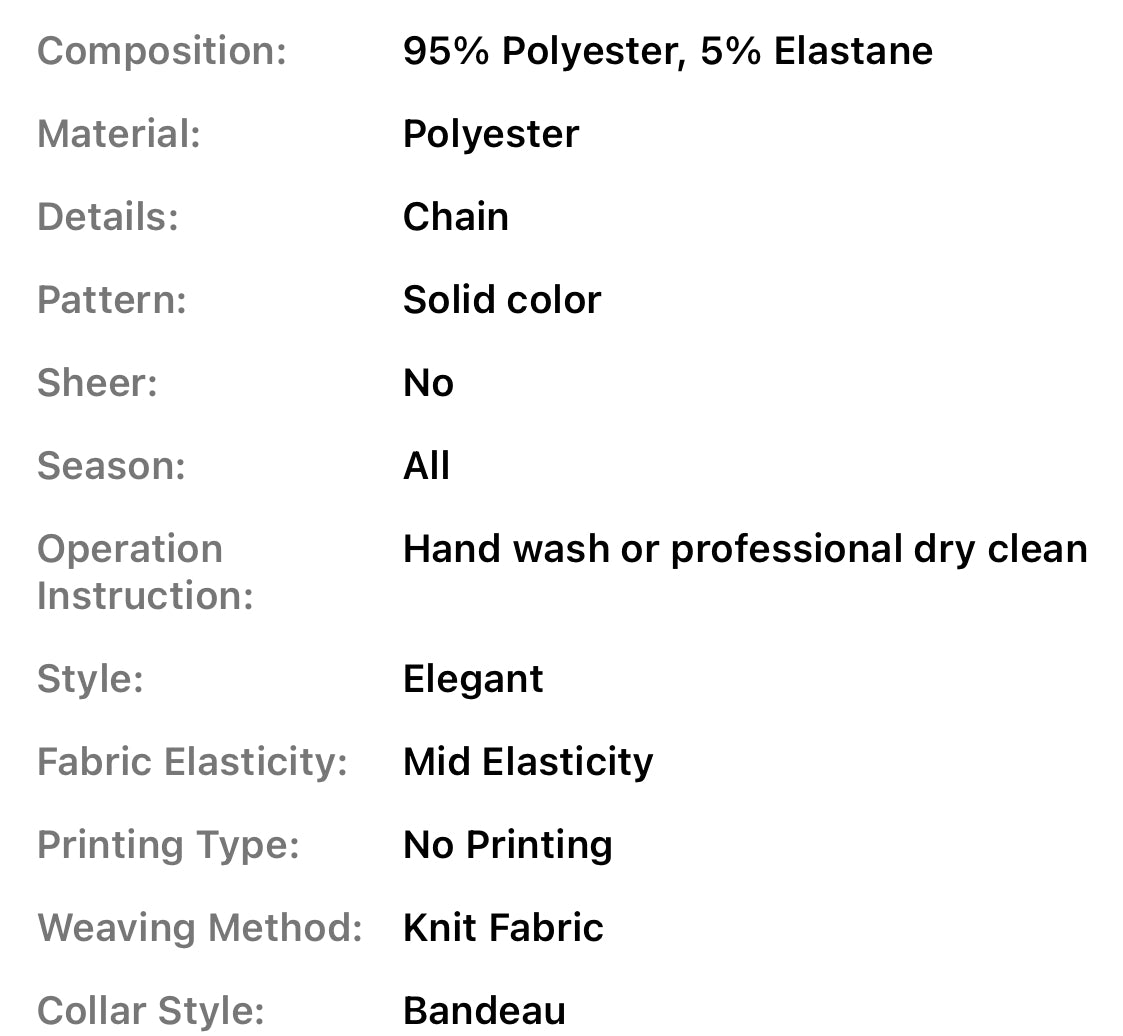Click the Collar Style label
1123x1036 pixels.
[x=150, y=1011]
